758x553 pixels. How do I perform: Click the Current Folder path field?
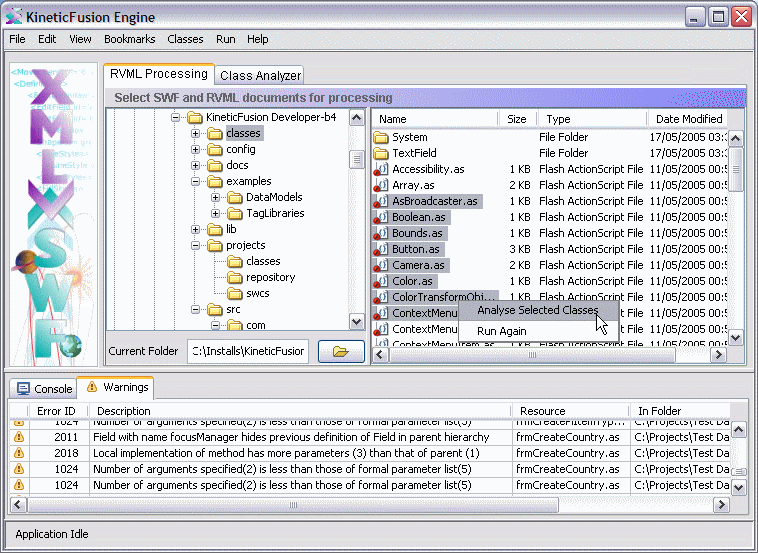(x=248, y=351)
